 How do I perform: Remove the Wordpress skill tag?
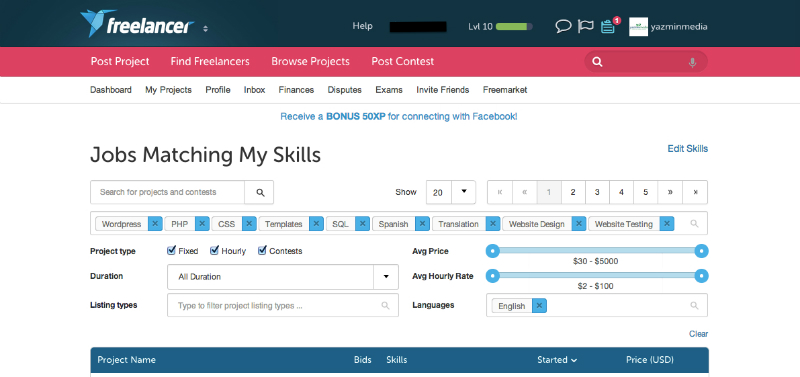pyautogui.click(x=155, y=223)
